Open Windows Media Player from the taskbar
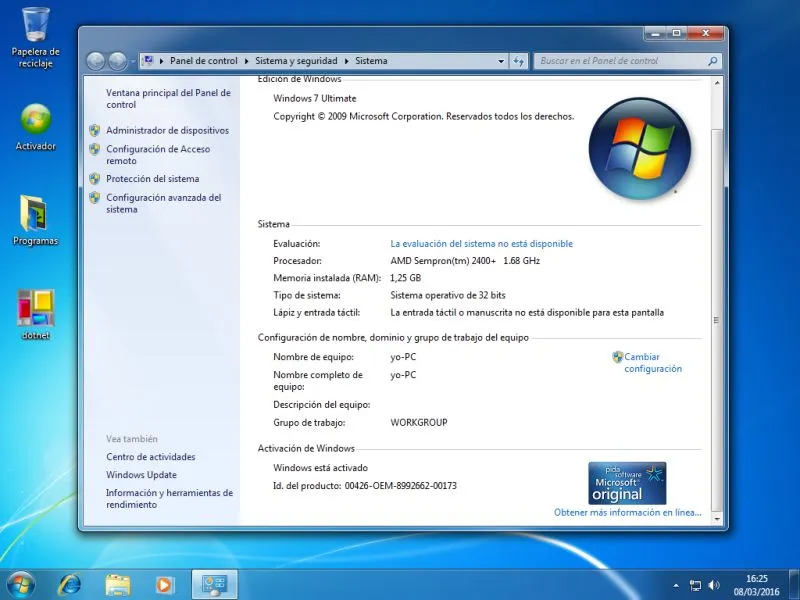This screenshot has height=600, width=800. (x=165, y=585)
